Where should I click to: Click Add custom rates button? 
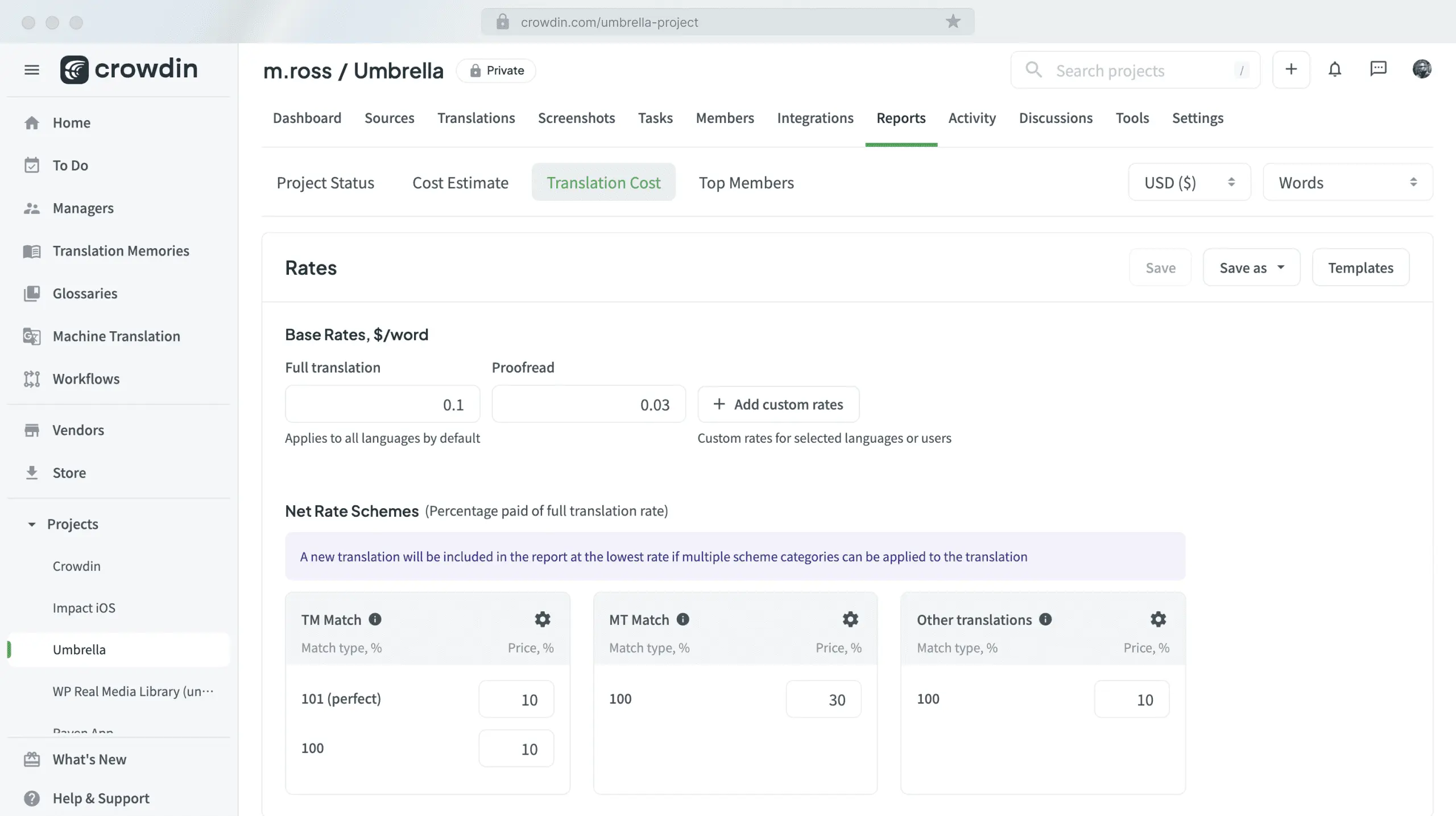[x=778, y=404]
